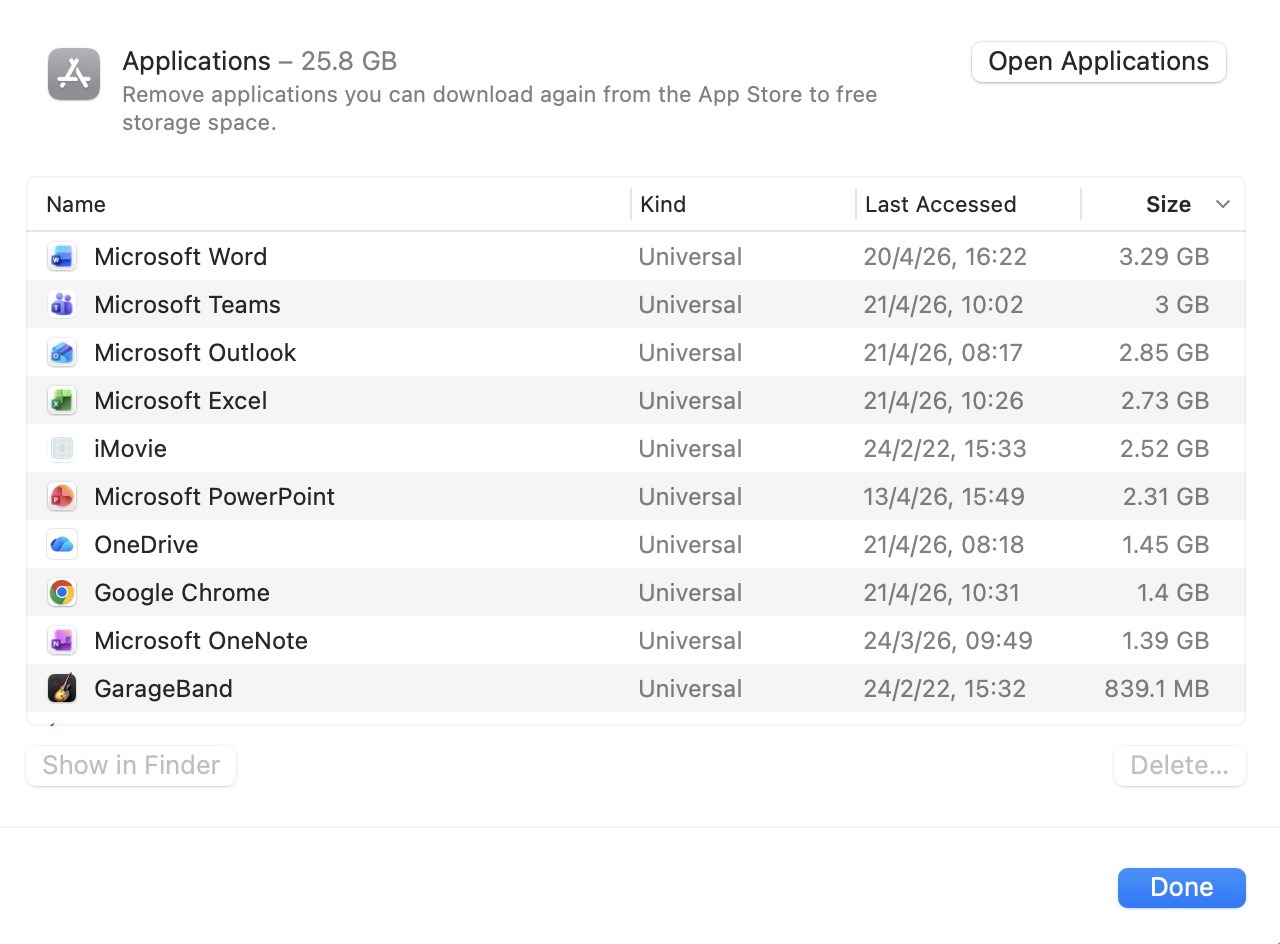Click the 21/4/26, 10:31 access date
Screen dimensions: 1280x944
942,593
